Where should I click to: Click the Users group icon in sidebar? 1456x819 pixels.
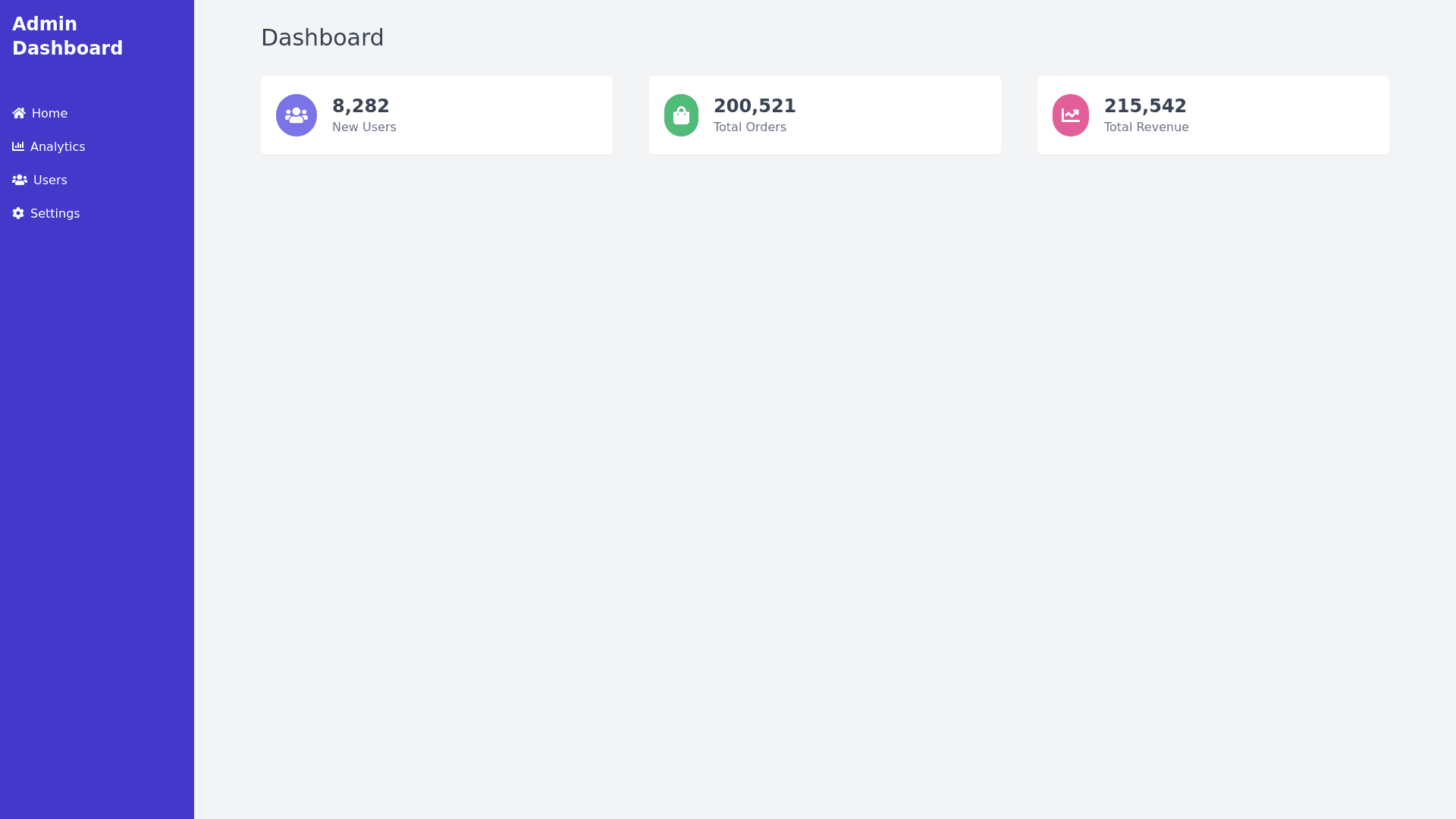pos(20,180)
